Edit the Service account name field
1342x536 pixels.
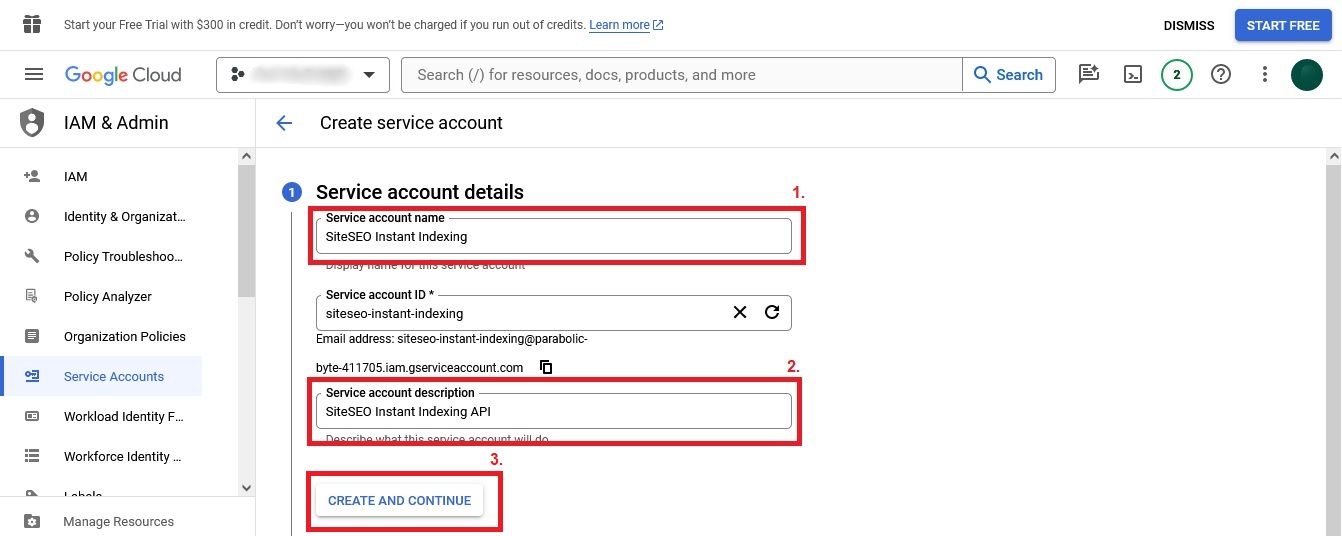[x=553, y=237]
